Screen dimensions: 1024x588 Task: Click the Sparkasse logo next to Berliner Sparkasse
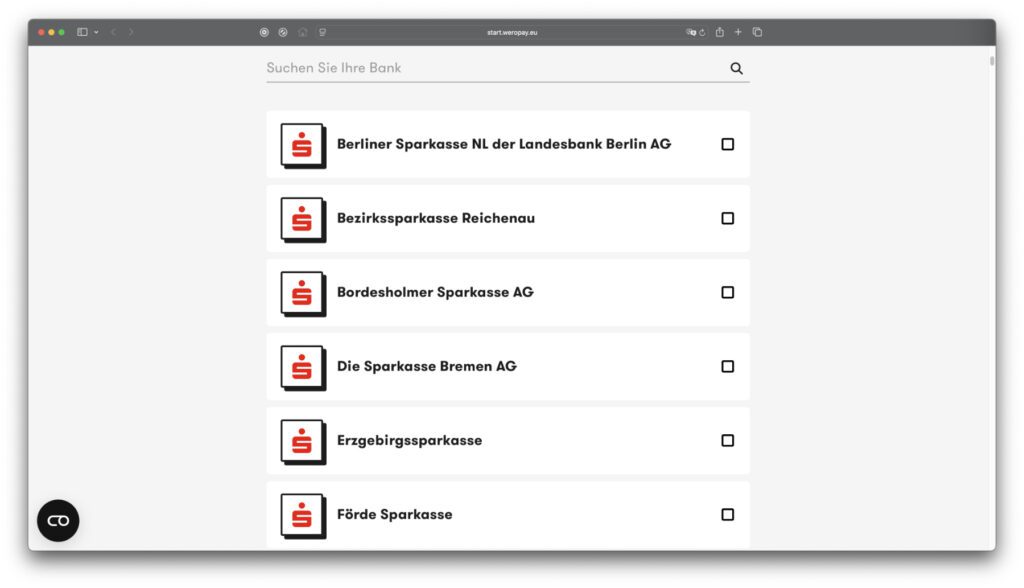(x=302, y=144)
